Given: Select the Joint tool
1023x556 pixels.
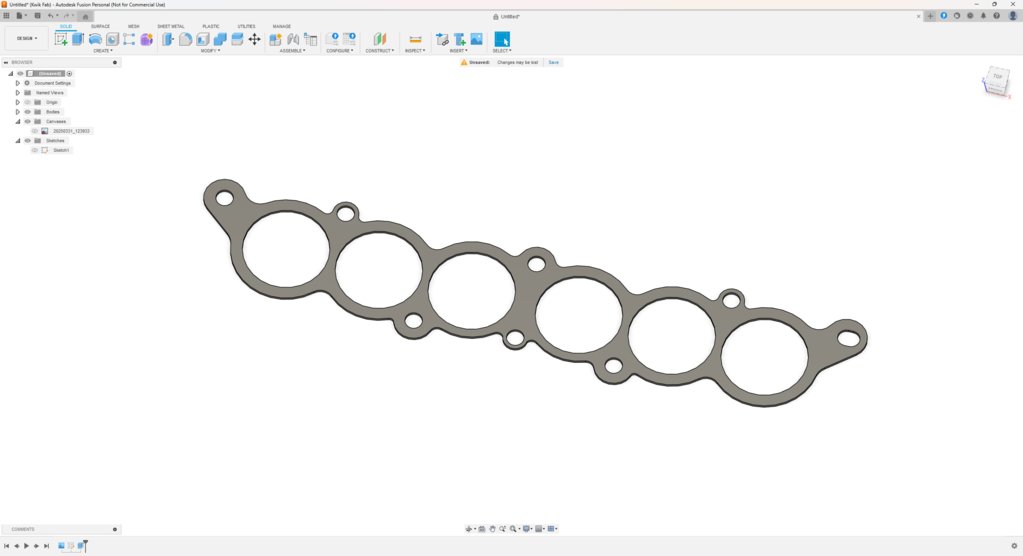Looking at the screenshot, I should pos(293,39).
